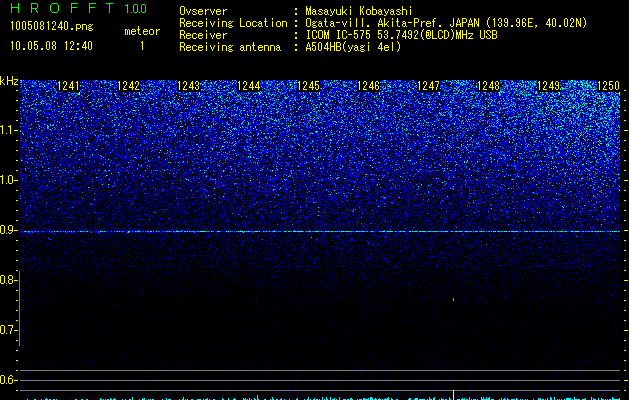Click the 0.7 kHz axis label
The height and width of the screenshot is (400, 629).
(8, 330)
